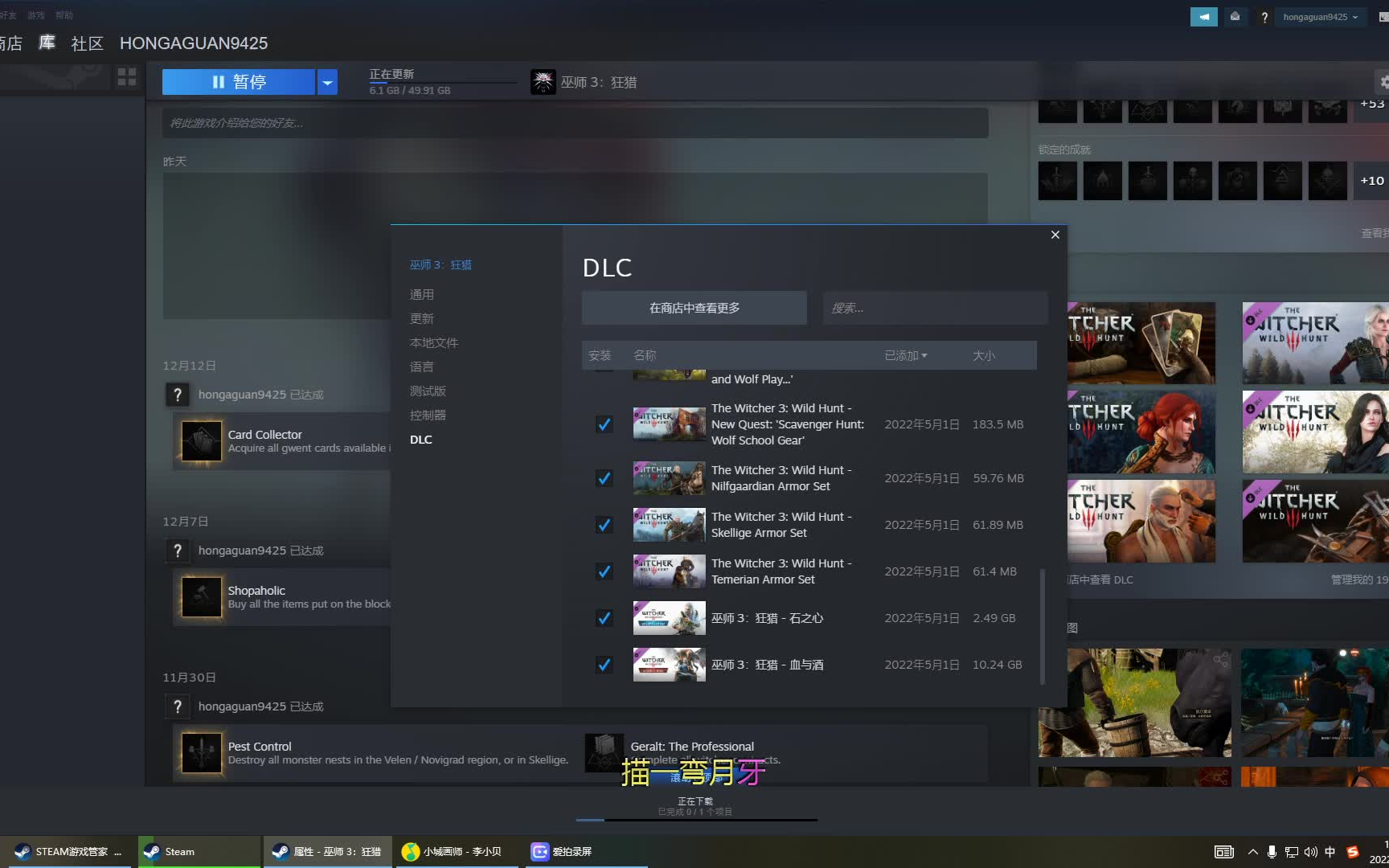
Task: Open the help question mark icon
Action: tap(1264, 17)
